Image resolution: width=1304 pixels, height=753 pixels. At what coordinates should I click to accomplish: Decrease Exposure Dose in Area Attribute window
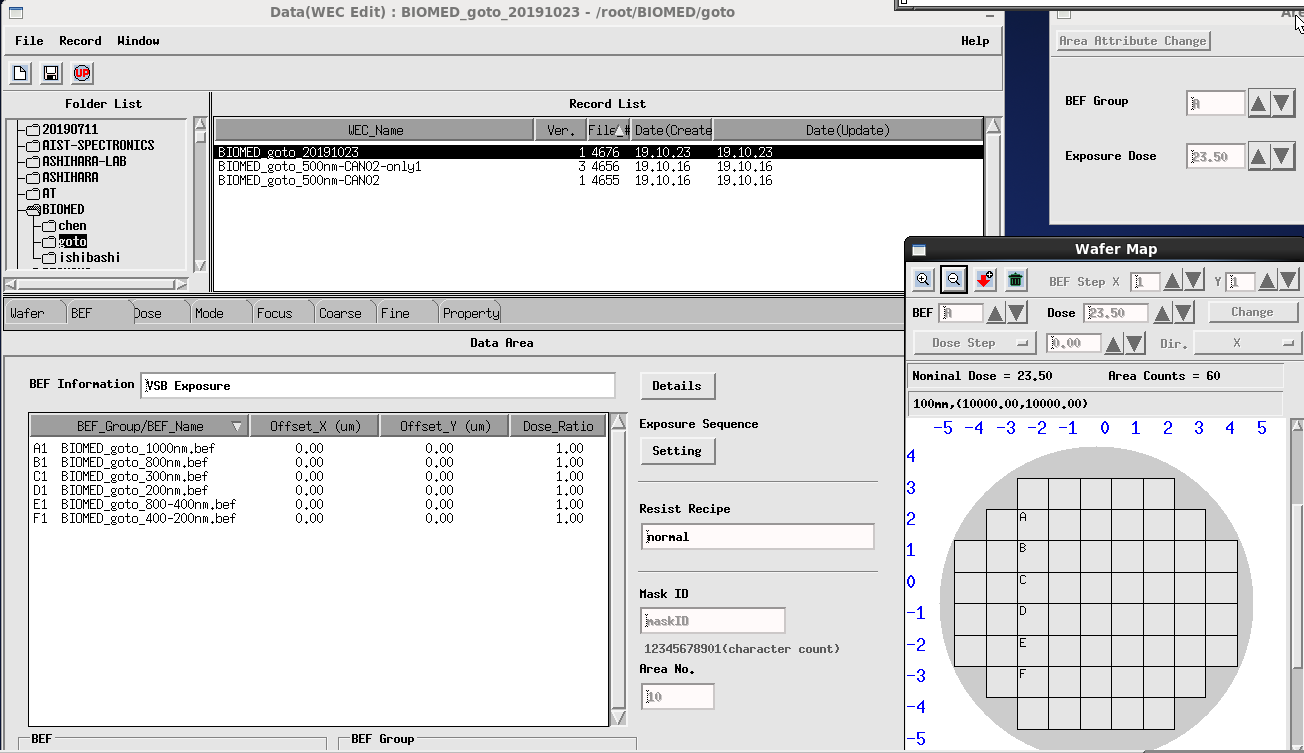pyautogui.click(x=1283, y=156)
